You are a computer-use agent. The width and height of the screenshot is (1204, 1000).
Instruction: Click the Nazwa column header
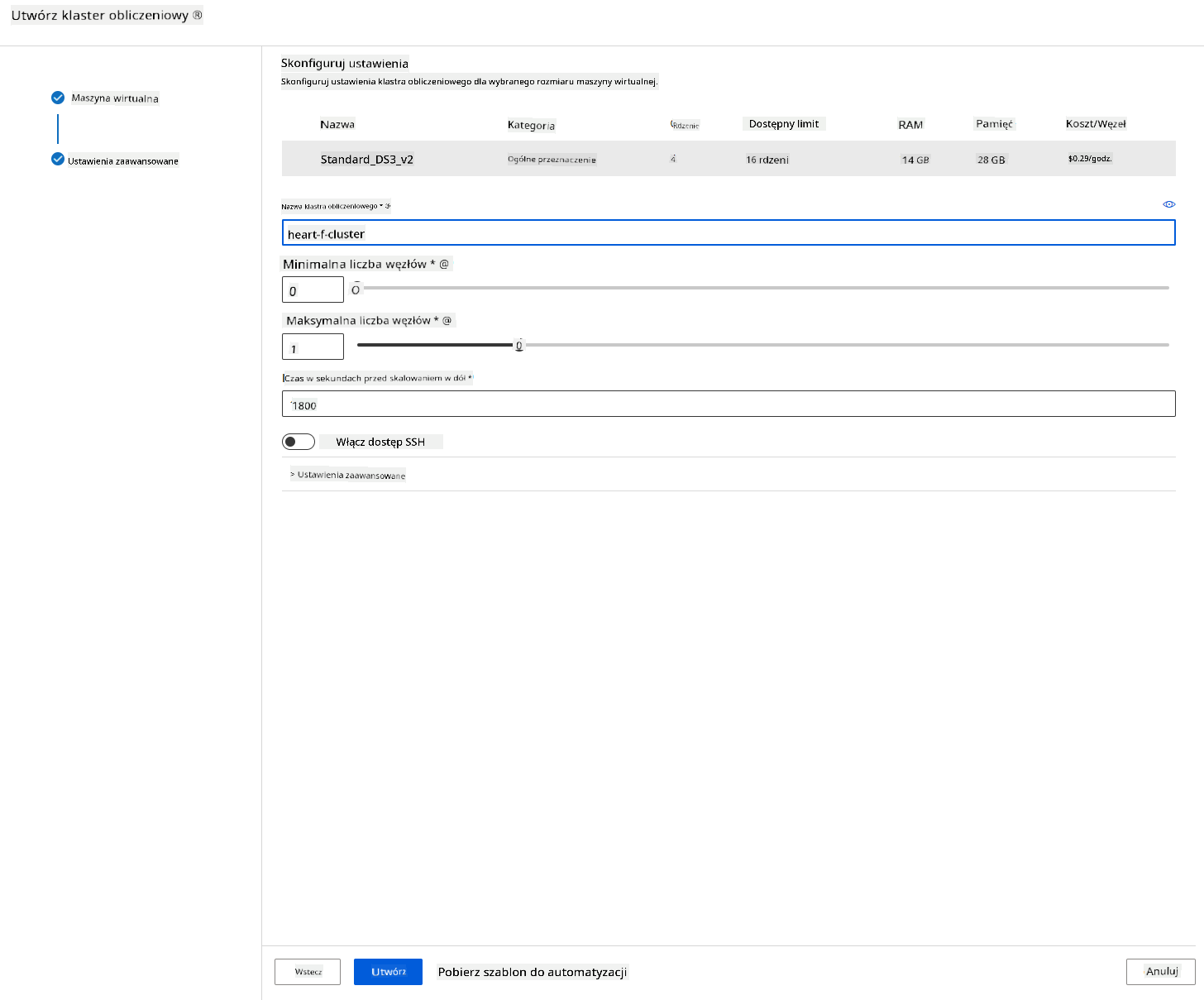337,124
